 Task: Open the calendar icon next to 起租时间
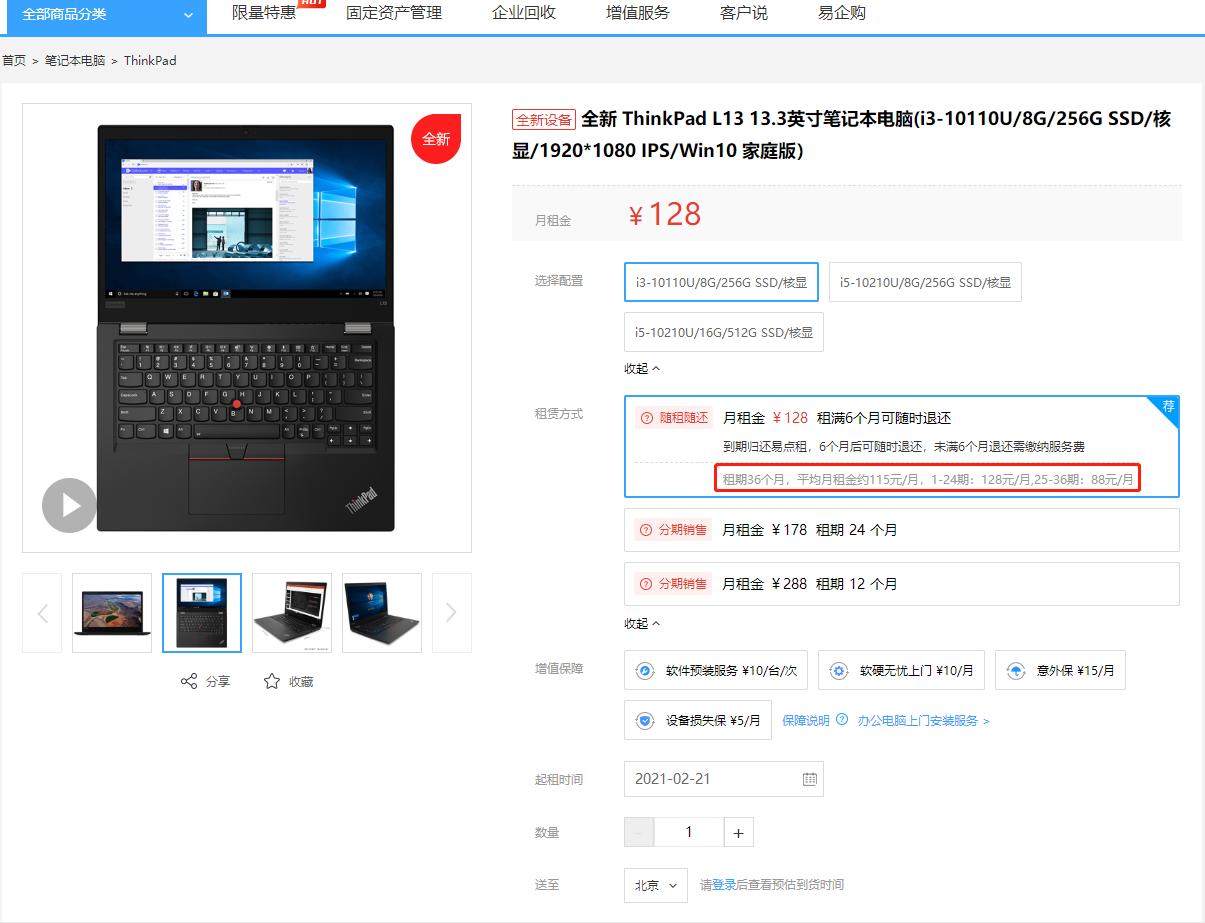[808, 778]
